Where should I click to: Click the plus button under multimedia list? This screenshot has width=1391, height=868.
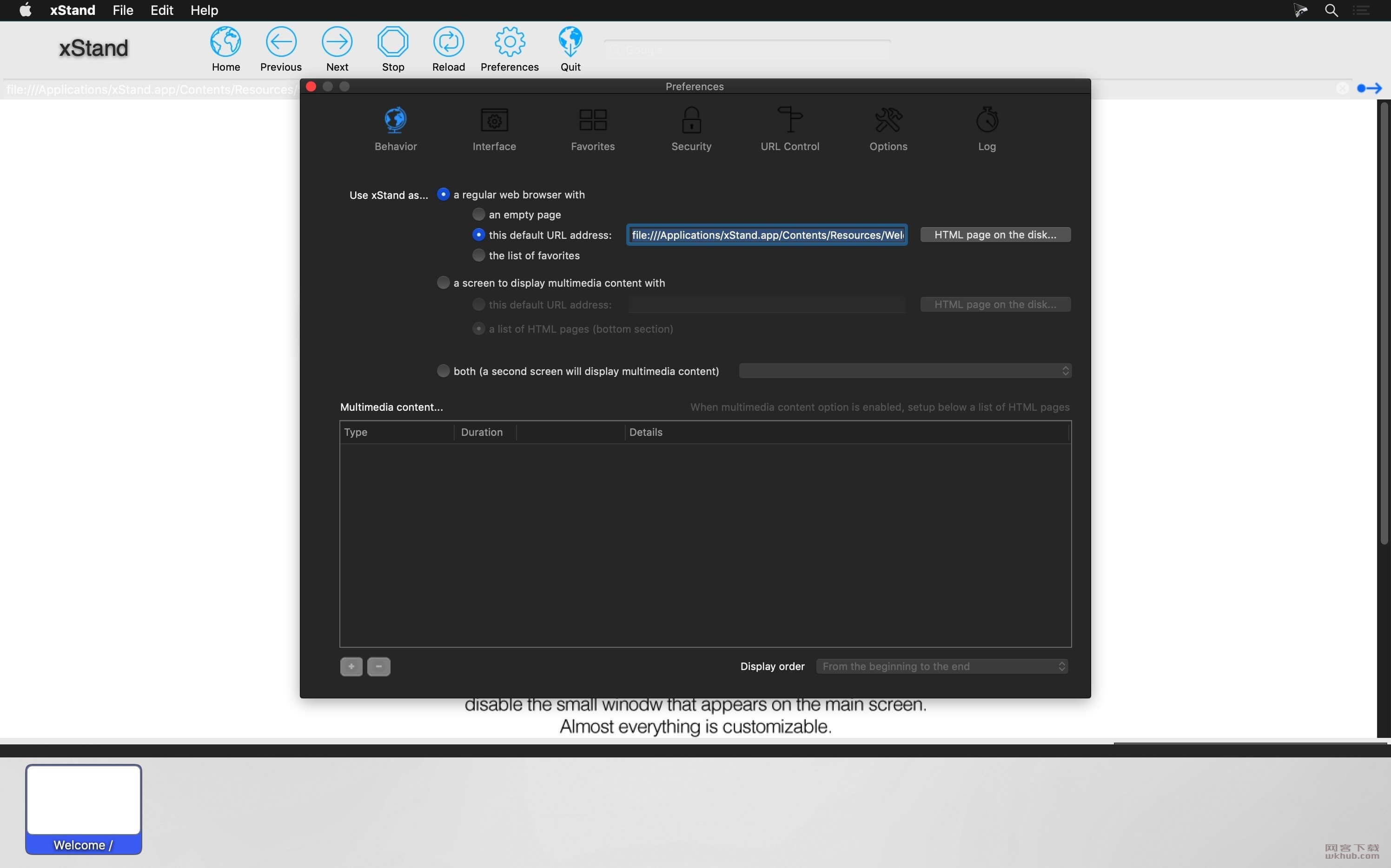[x=351, y=666]
